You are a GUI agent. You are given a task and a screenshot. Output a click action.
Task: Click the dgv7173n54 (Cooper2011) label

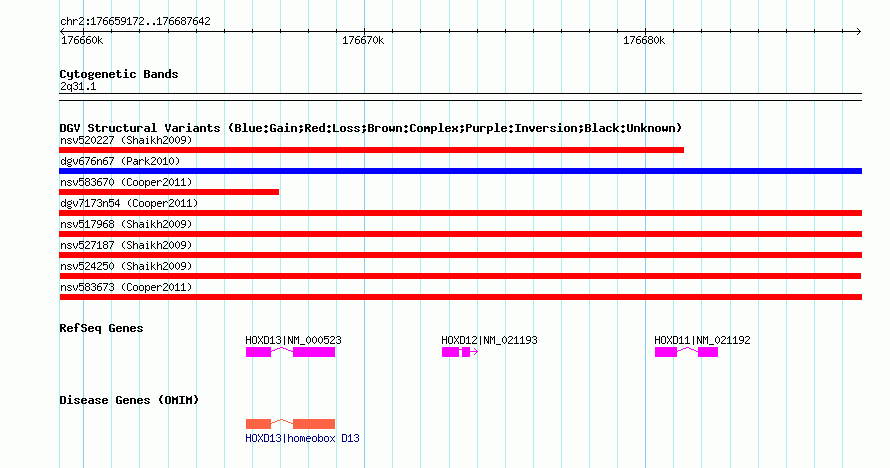(x=129, y=203)
